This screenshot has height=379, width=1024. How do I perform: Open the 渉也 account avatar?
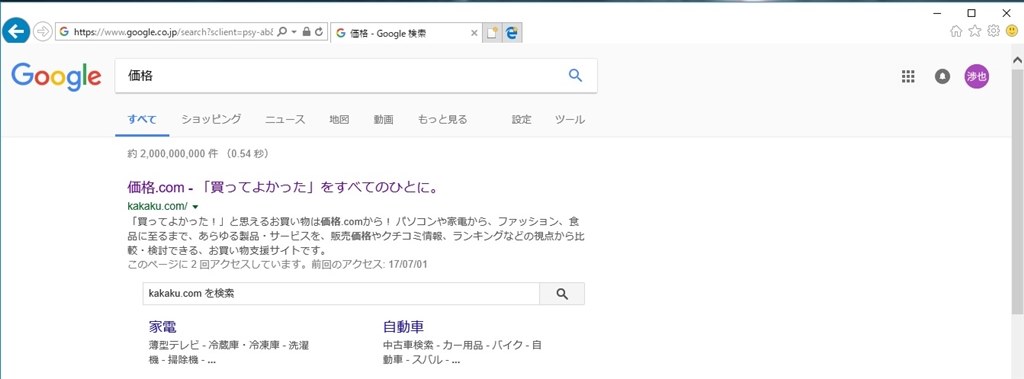click(x=977, y=76)
